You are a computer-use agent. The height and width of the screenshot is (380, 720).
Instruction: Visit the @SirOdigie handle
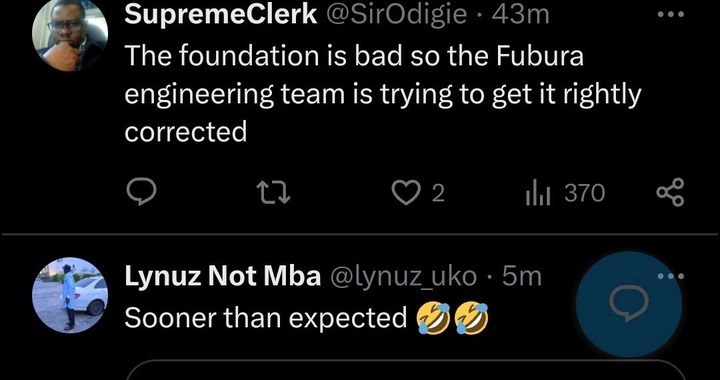tap(396, 15)
